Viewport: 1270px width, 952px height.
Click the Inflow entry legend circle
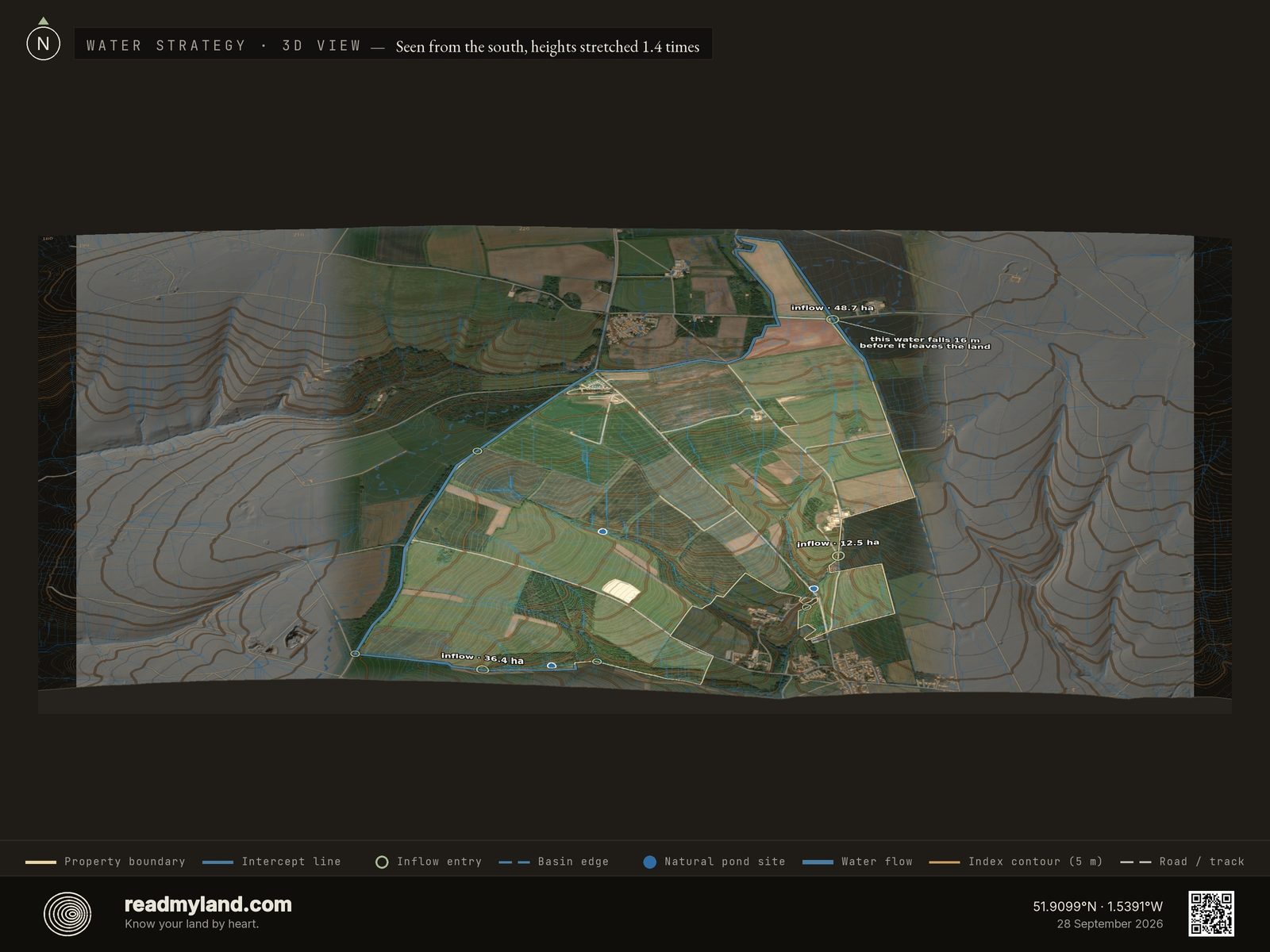[x=382, y=862]
